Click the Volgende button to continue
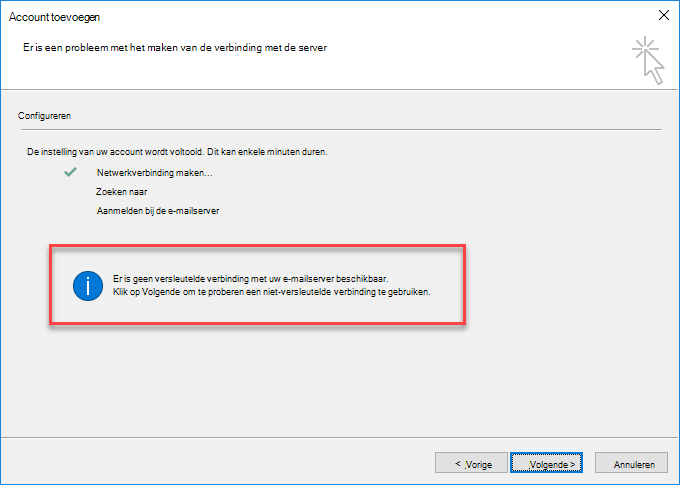Image resolution: width=680 pixels, height=485 pixels. tap(546, 463)
